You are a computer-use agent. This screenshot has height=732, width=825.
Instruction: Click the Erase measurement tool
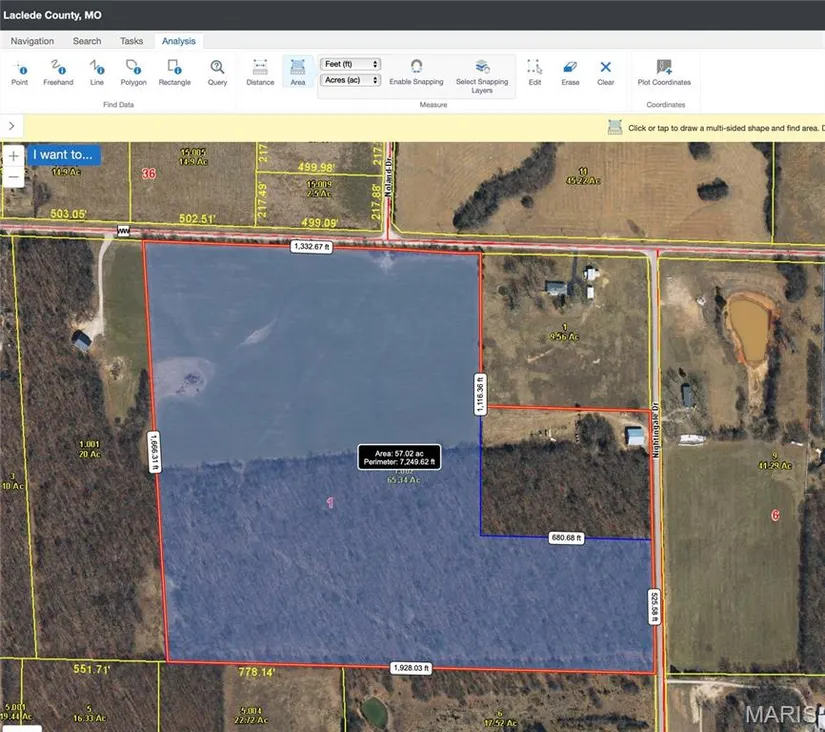click(570, 71)
